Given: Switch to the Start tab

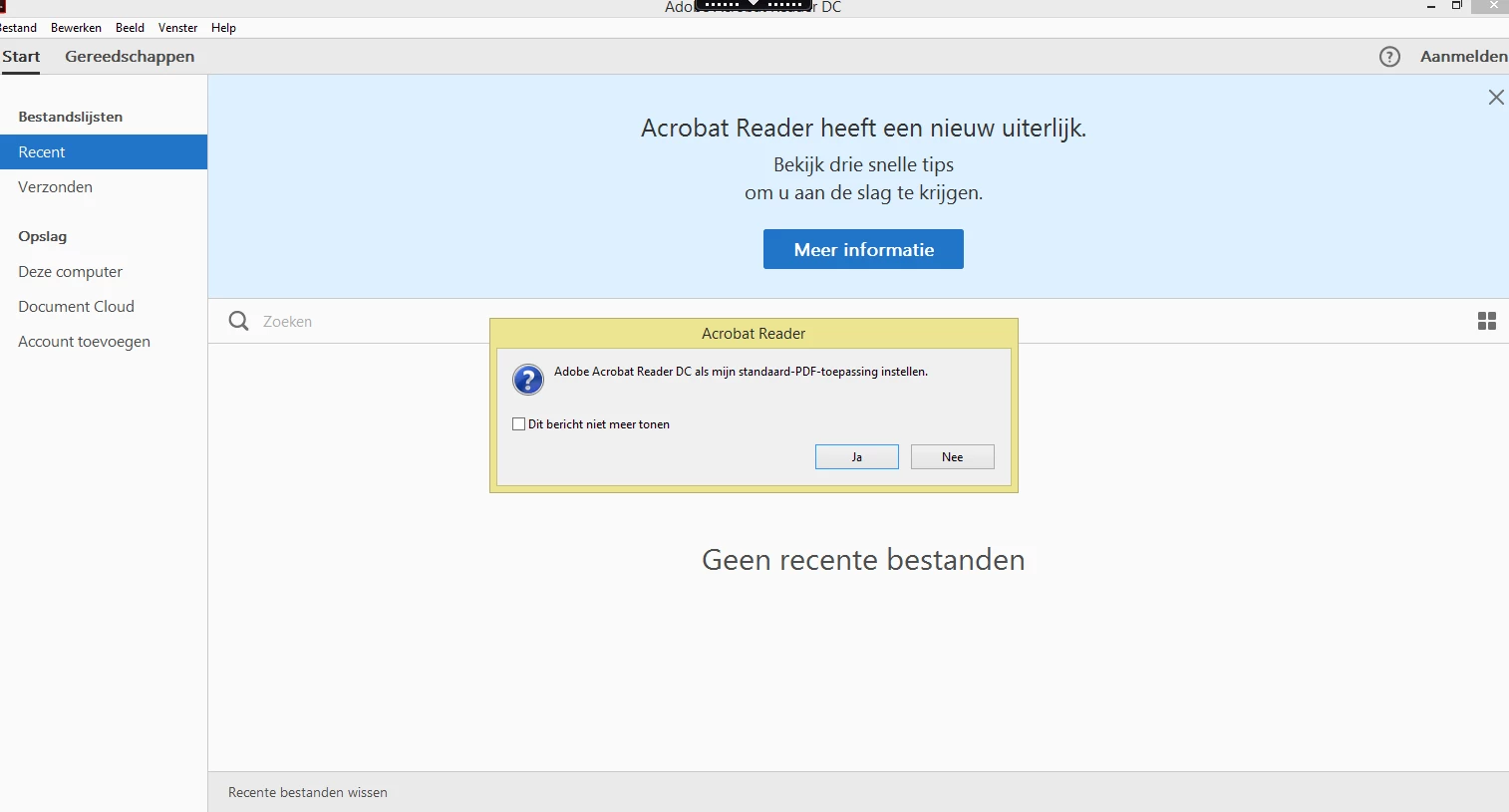Looking at the screenshot, I should (x=21, y=57).
